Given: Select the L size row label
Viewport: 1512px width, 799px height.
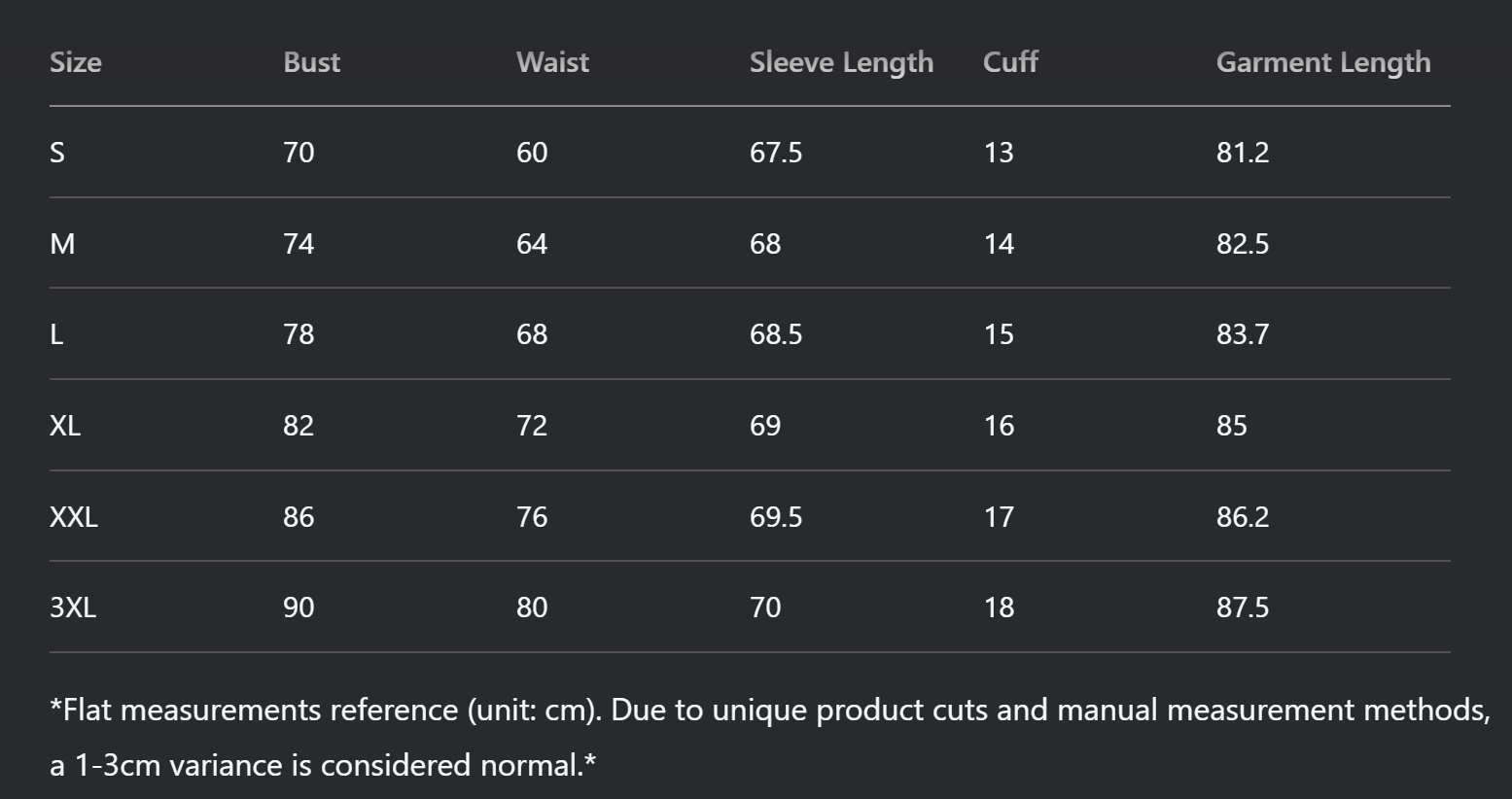Looking at the screenshot, I should (x=56, y=334).
